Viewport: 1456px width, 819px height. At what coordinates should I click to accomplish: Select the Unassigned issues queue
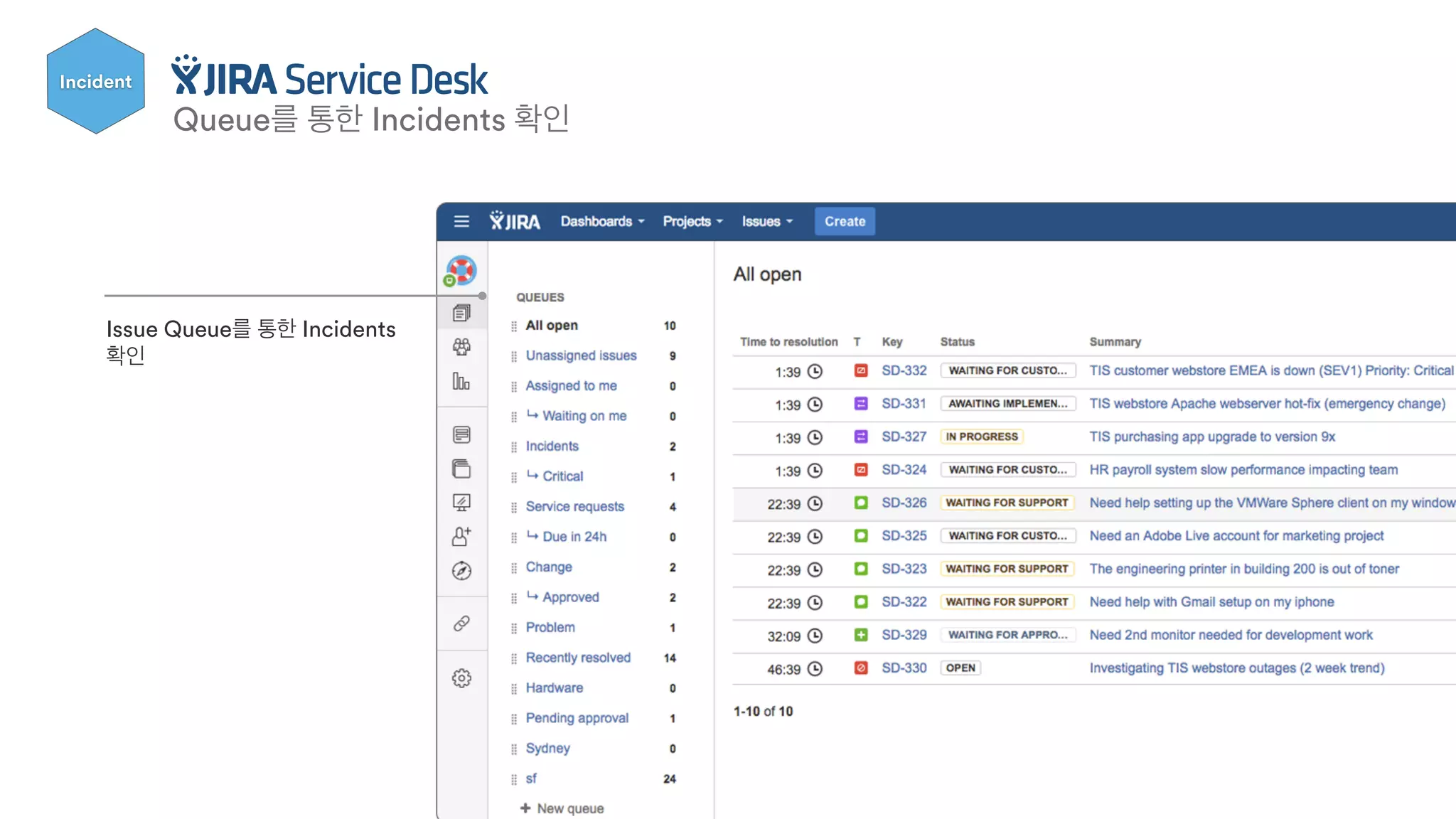581,355
